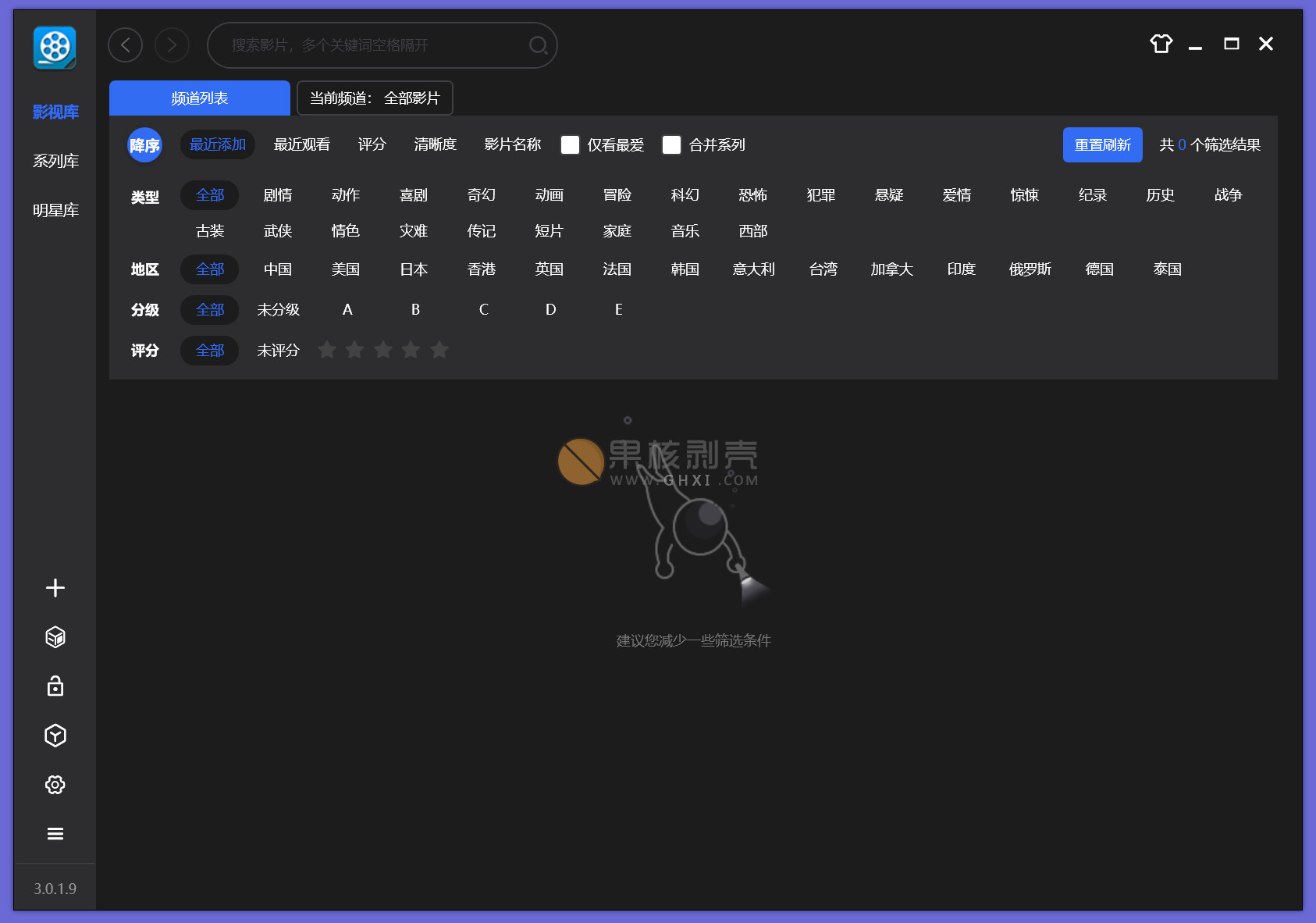Click the 重置刷新 button

[1102, 145]
